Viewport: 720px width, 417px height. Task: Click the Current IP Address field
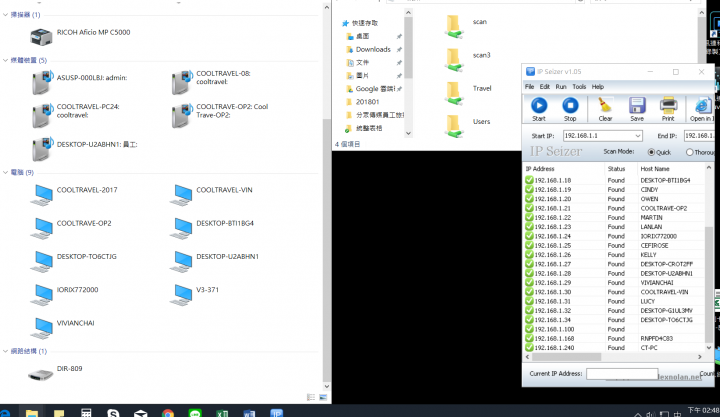(622, 373)
